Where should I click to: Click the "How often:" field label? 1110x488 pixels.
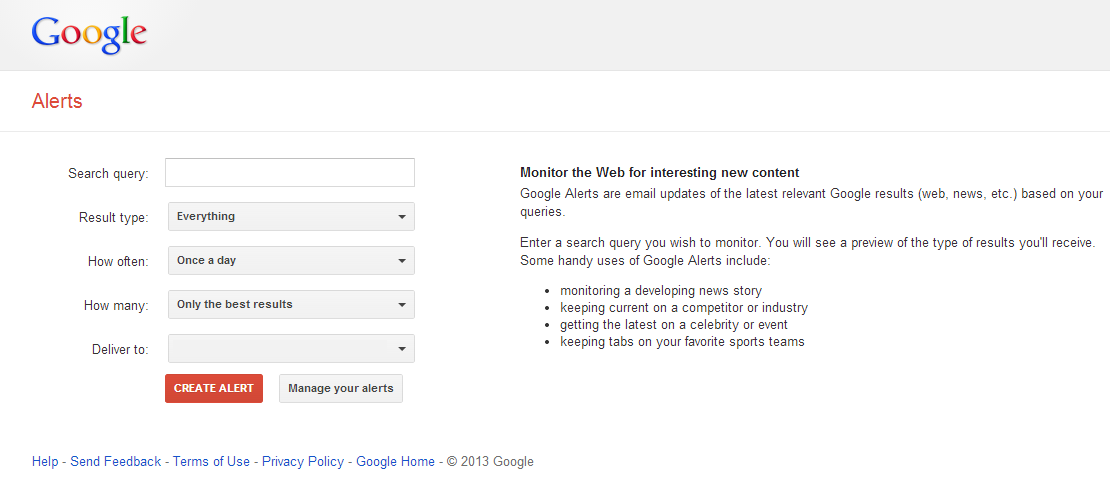[x=118, y=262]
